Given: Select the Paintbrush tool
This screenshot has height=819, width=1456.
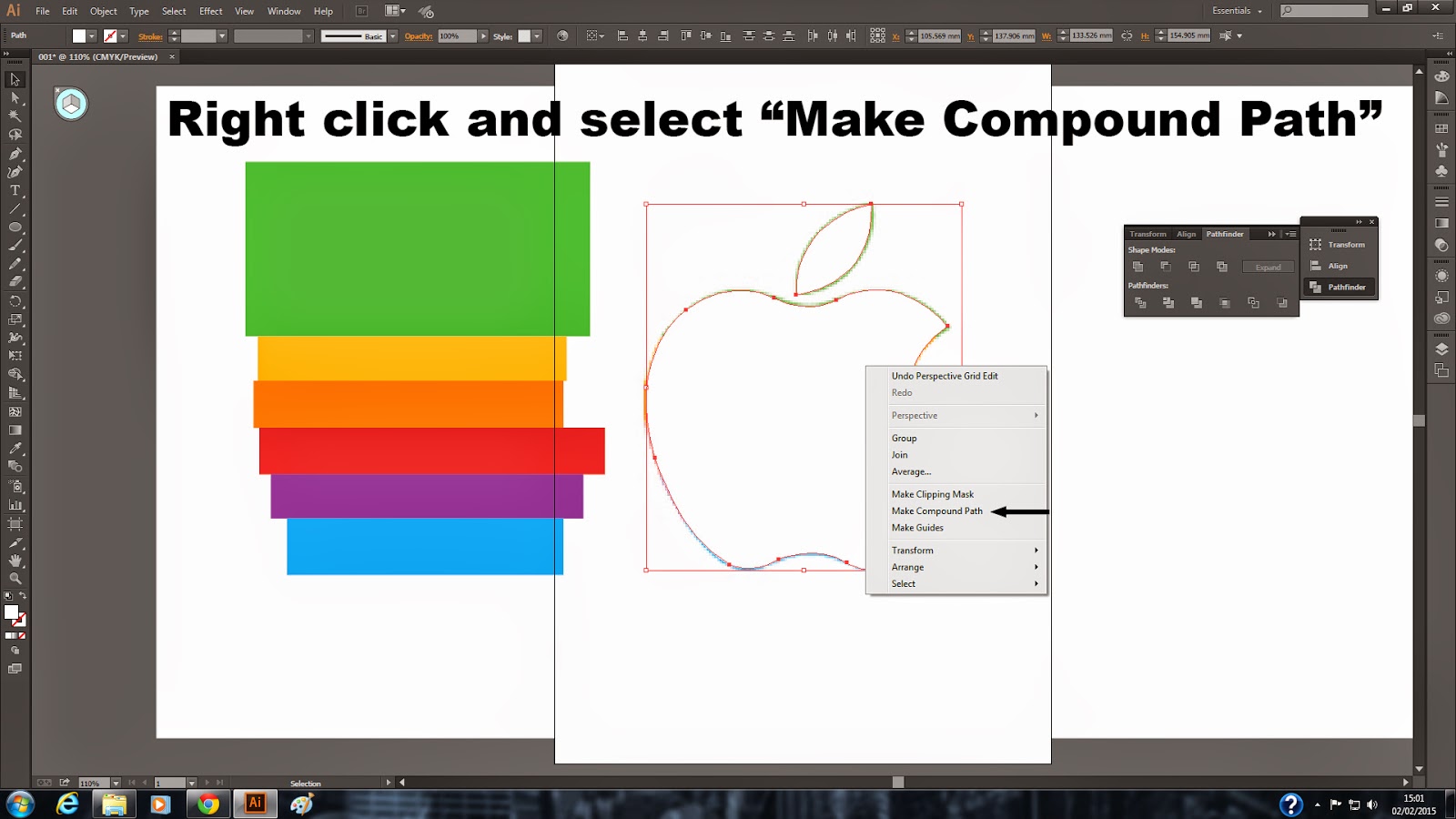Looking at the screenshot, I should [x=15, y=246].
